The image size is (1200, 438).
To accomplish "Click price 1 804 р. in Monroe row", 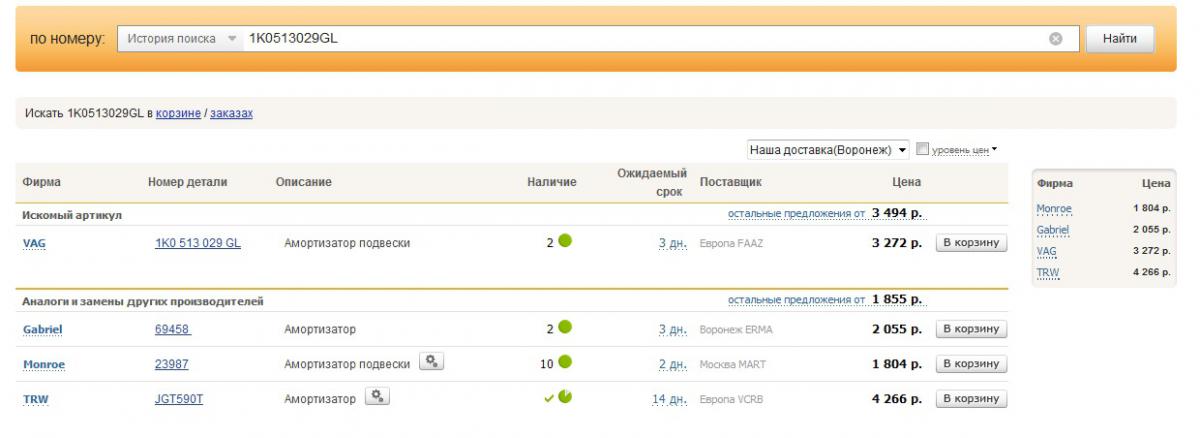I will [897, 364].
